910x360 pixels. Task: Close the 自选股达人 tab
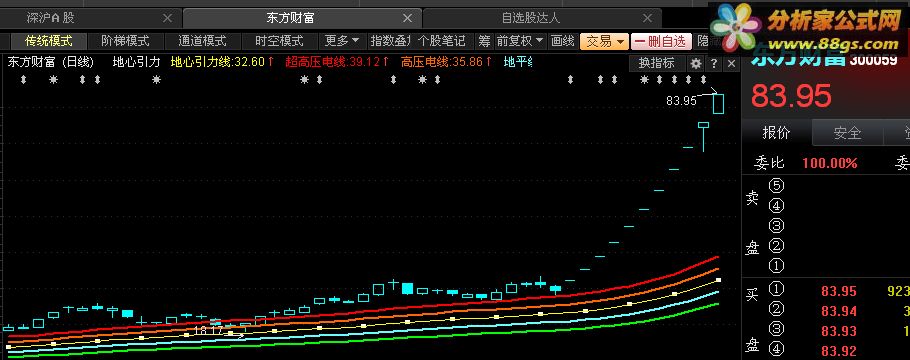[x=647, y=19]
